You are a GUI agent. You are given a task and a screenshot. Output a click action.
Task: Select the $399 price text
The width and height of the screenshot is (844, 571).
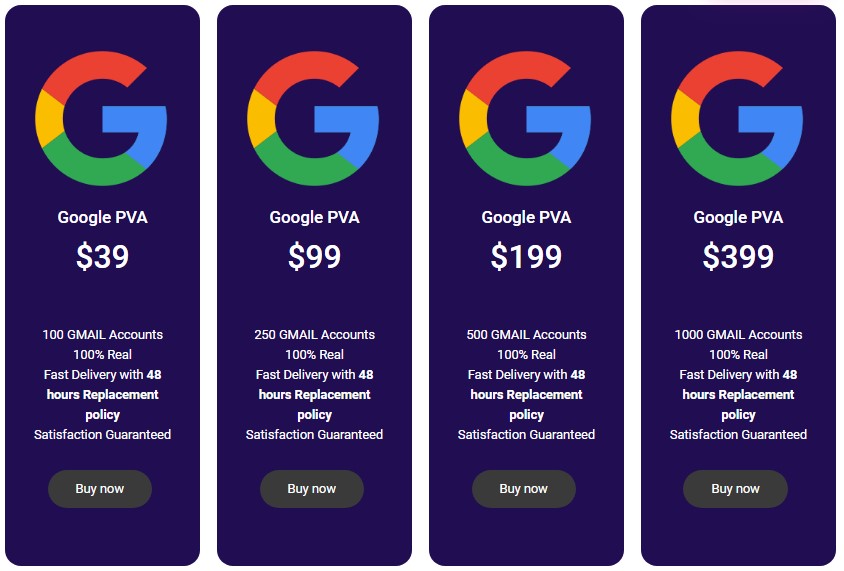pos(738,257)
